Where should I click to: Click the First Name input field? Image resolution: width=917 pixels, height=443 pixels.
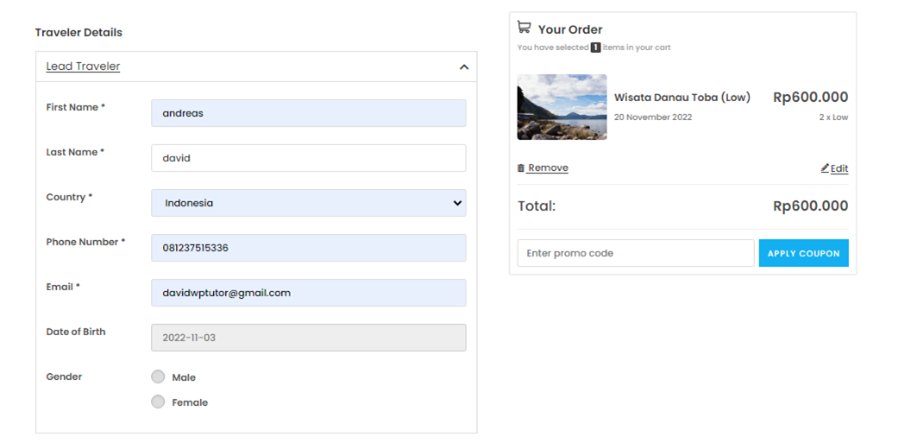click(308, 113)
